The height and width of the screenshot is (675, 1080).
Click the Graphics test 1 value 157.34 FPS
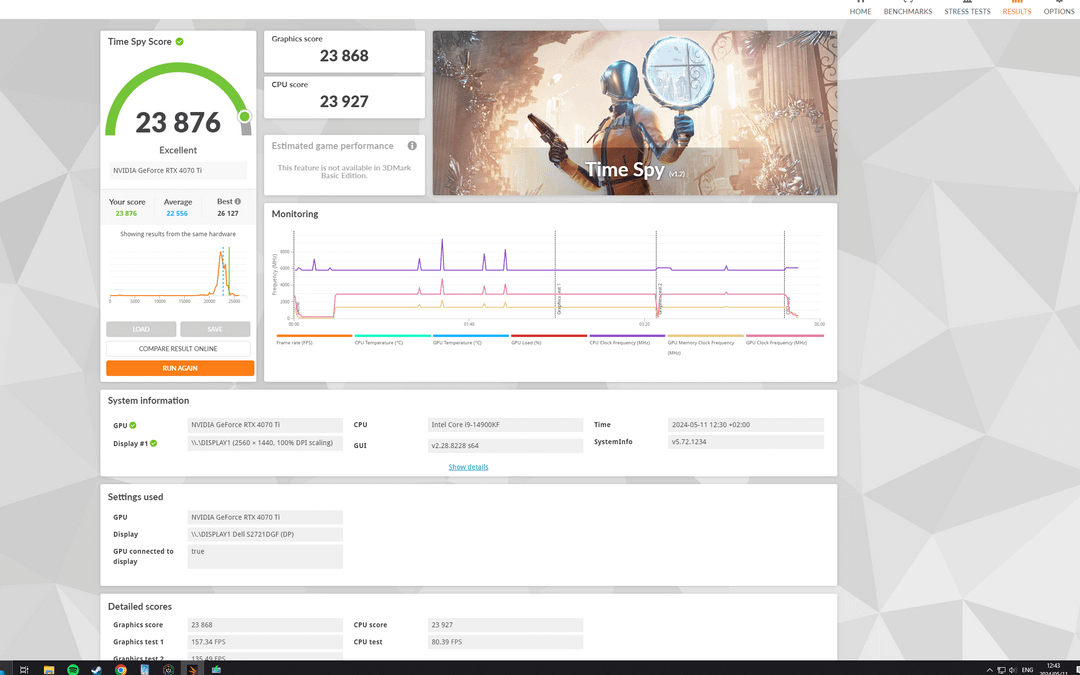265,642
